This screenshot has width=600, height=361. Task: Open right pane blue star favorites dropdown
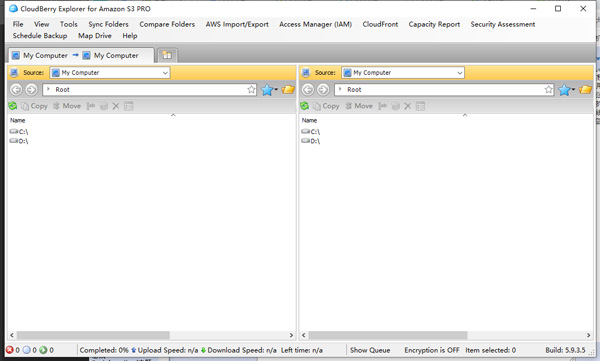(x=567, y=90)
